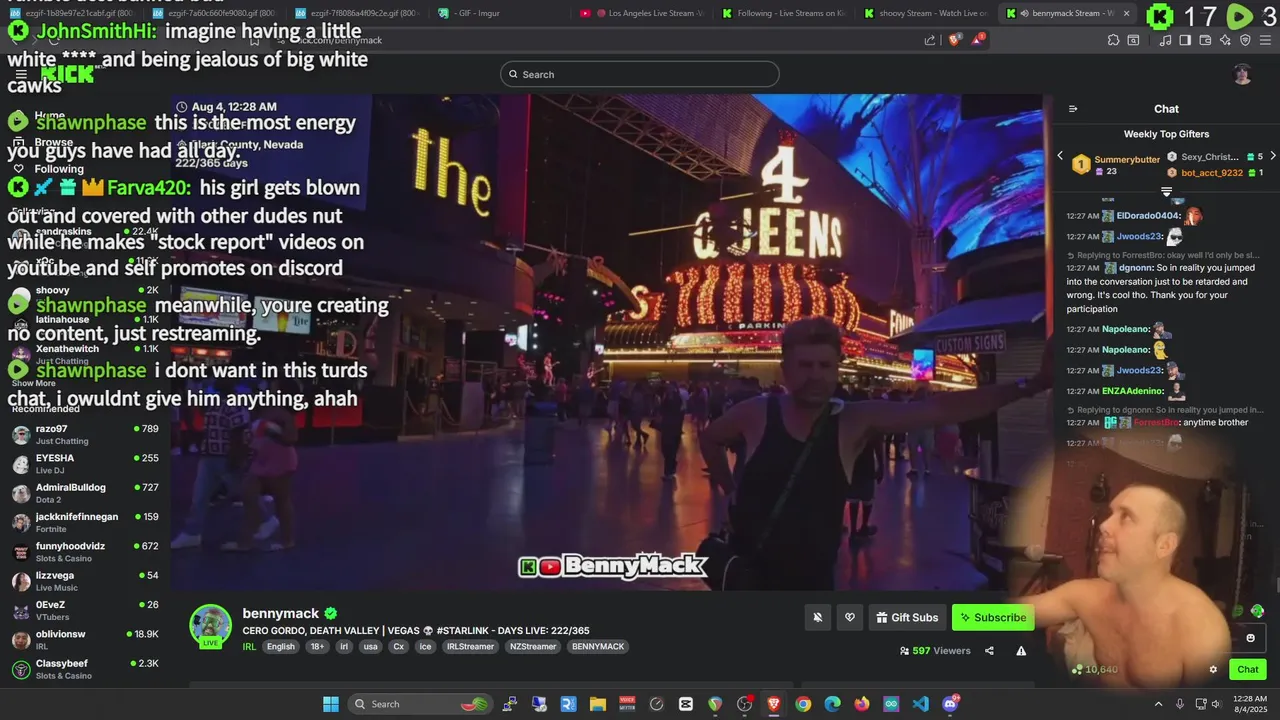1280x720 pixels.
Task: Close the bennymack Stream tab
Action: [x=1126, y=13]
